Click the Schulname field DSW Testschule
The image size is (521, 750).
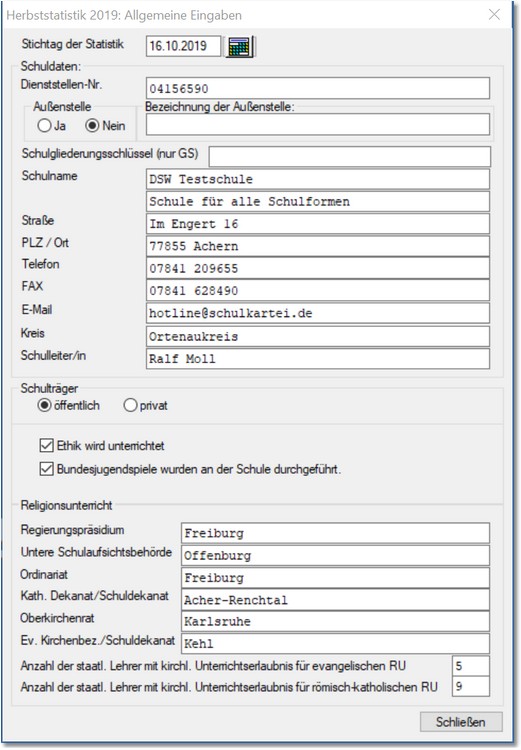tap(318, 179)
